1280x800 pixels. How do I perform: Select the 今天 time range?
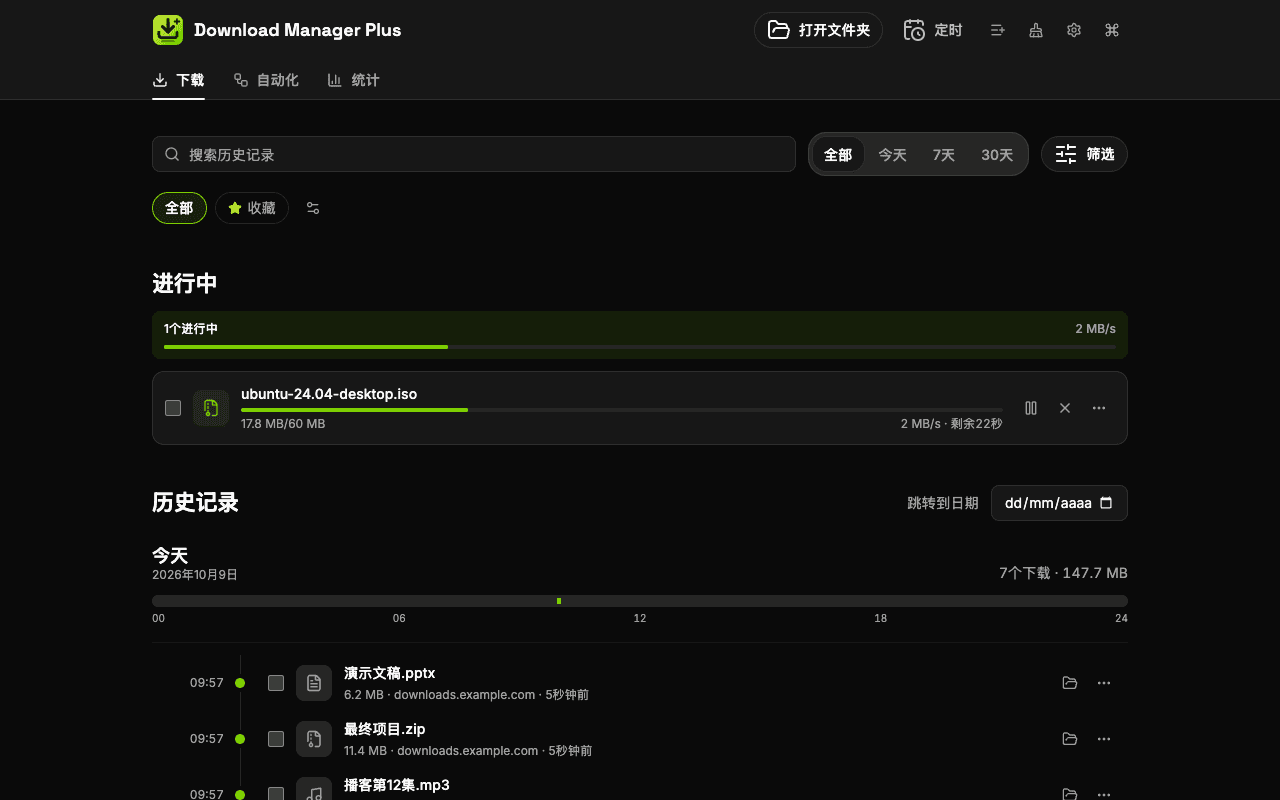tap(892, 154)
